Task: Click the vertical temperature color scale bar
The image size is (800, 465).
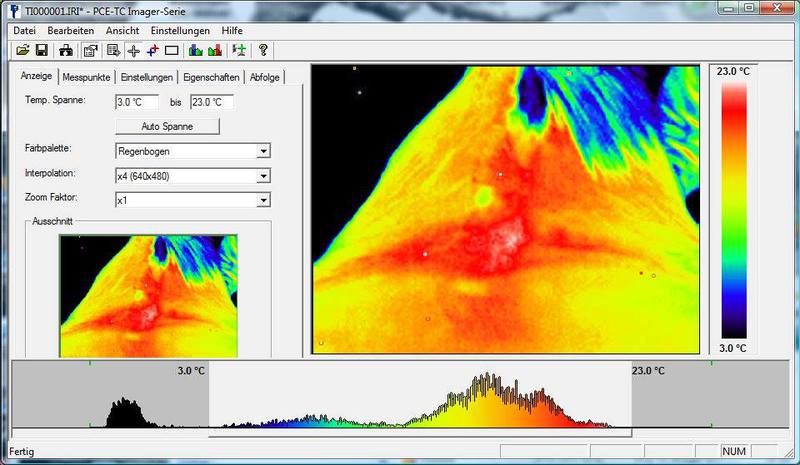Action: 733,209
